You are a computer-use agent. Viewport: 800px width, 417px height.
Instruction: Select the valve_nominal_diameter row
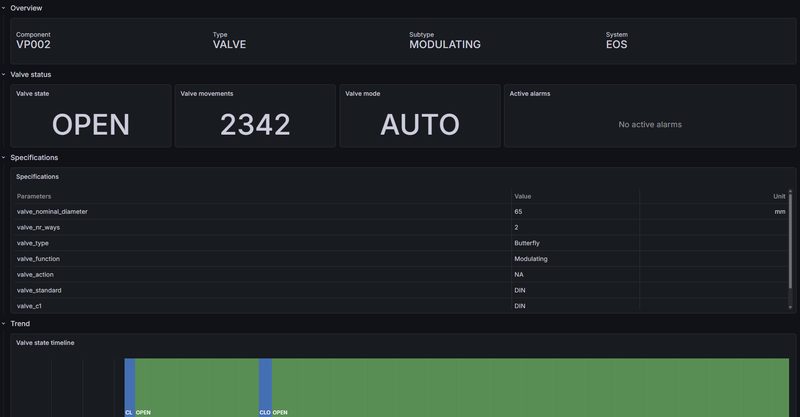click(x=401, y=211)
